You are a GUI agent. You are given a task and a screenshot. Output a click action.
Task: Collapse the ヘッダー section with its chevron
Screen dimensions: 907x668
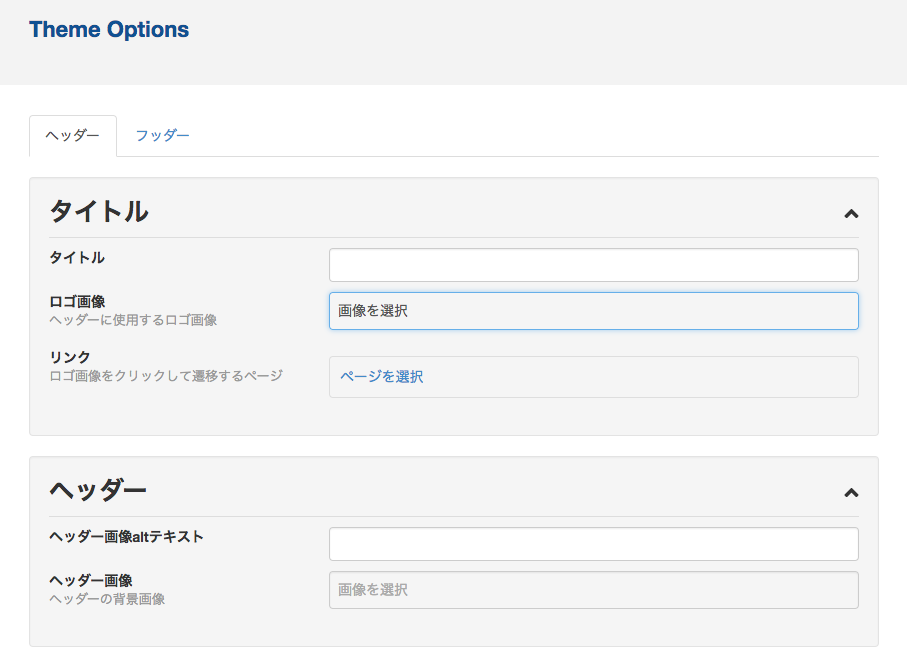pos(851,493)
